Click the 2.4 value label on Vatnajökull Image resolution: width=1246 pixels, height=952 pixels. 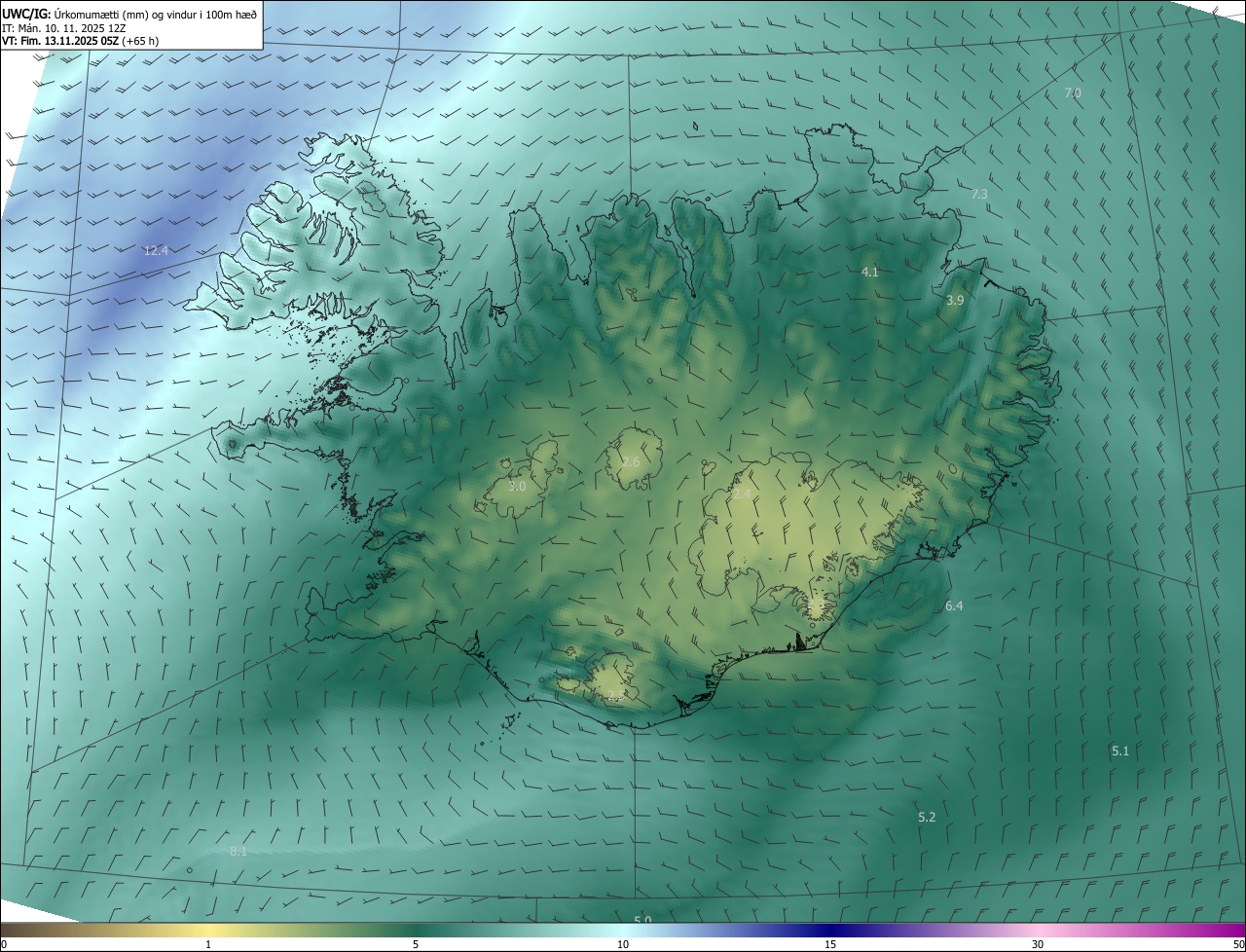(x=742, y=494)
